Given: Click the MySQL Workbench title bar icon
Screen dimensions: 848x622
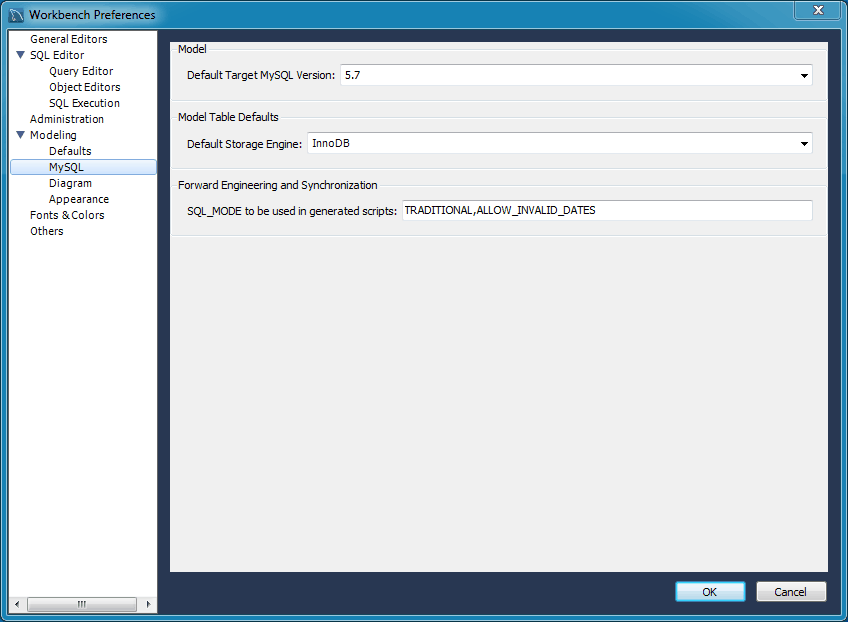Looking at the screenshot, I should click(x=16, y=15).
